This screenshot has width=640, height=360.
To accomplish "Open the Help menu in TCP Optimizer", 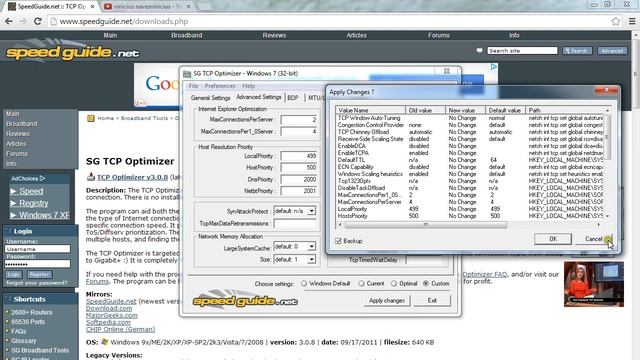I will pos(249,86).
